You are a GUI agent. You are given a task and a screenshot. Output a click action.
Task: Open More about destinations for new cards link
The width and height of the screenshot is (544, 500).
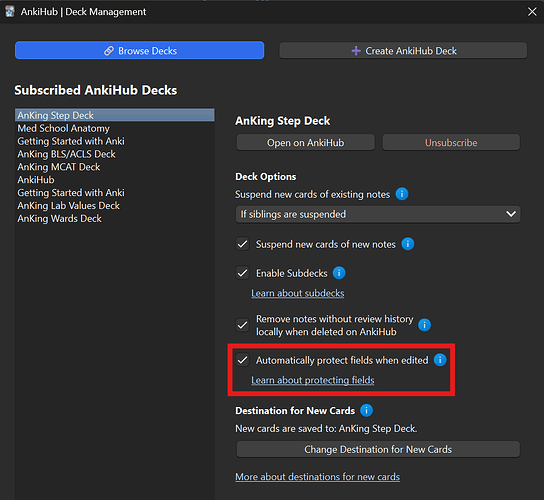(x=317, y=477)
